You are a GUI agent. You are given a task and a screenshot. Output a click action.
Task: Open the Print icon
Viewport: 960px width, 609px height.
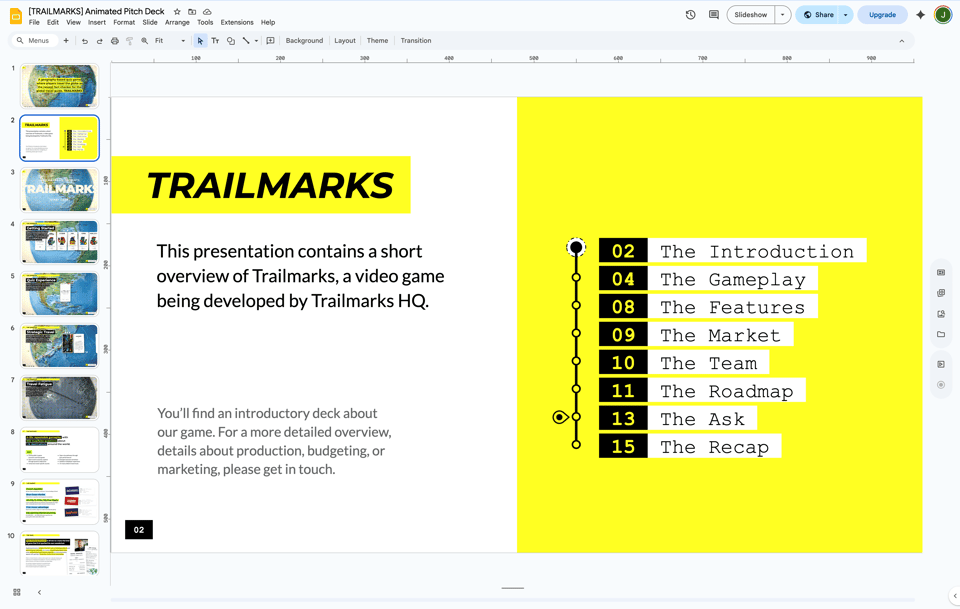[x=114, y=40]
